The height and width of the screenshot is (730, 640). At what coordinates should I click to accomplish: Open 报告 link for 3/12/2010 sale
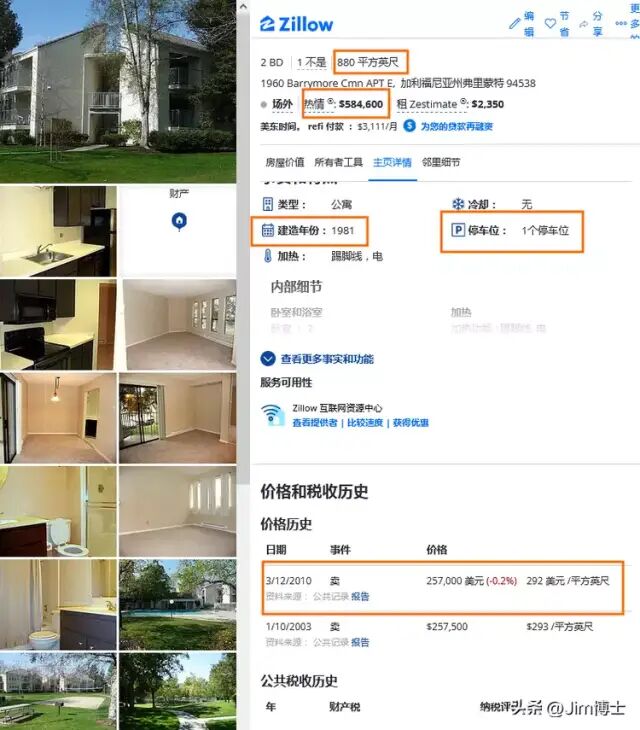pyautogui.click(x=360, y=596)
